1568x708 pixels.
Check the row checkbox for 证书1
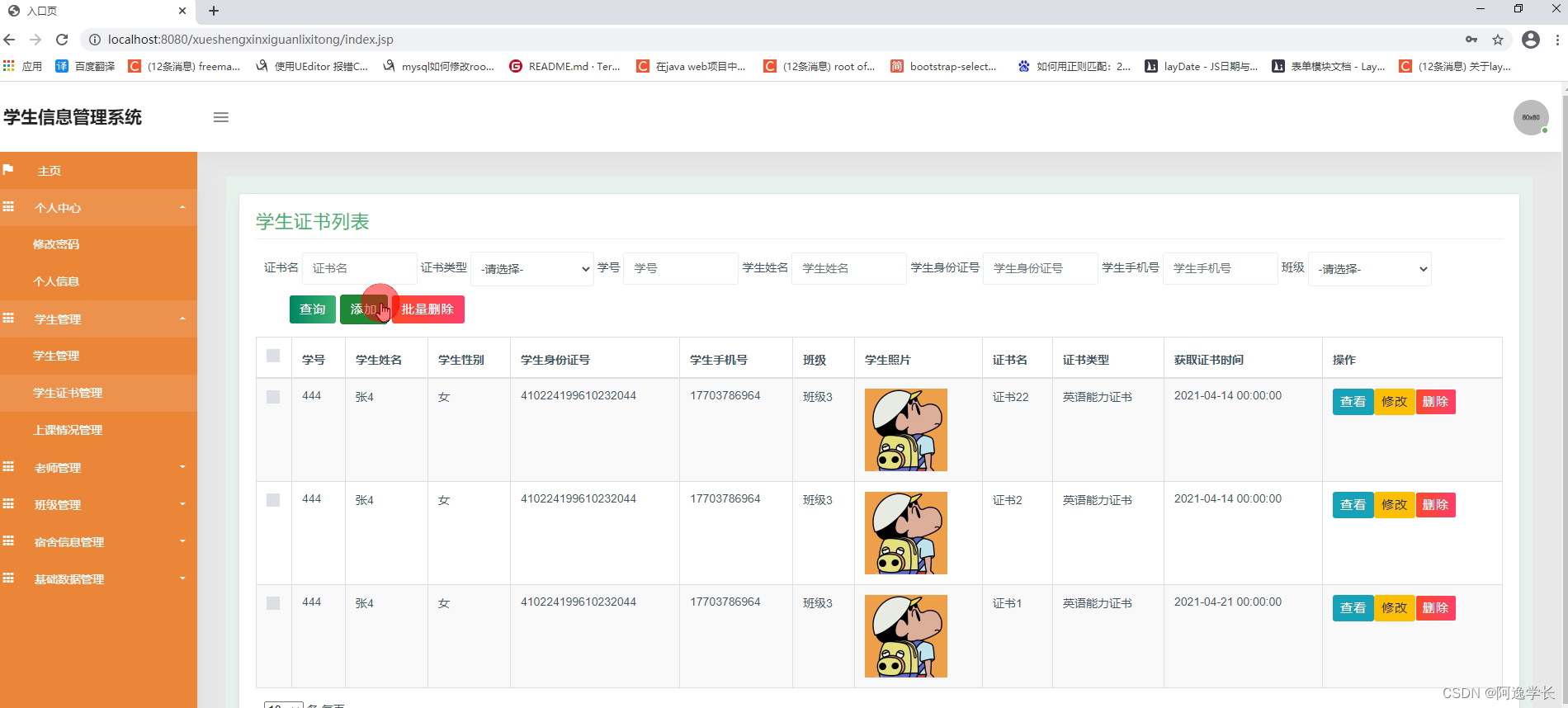click(273, 603)
